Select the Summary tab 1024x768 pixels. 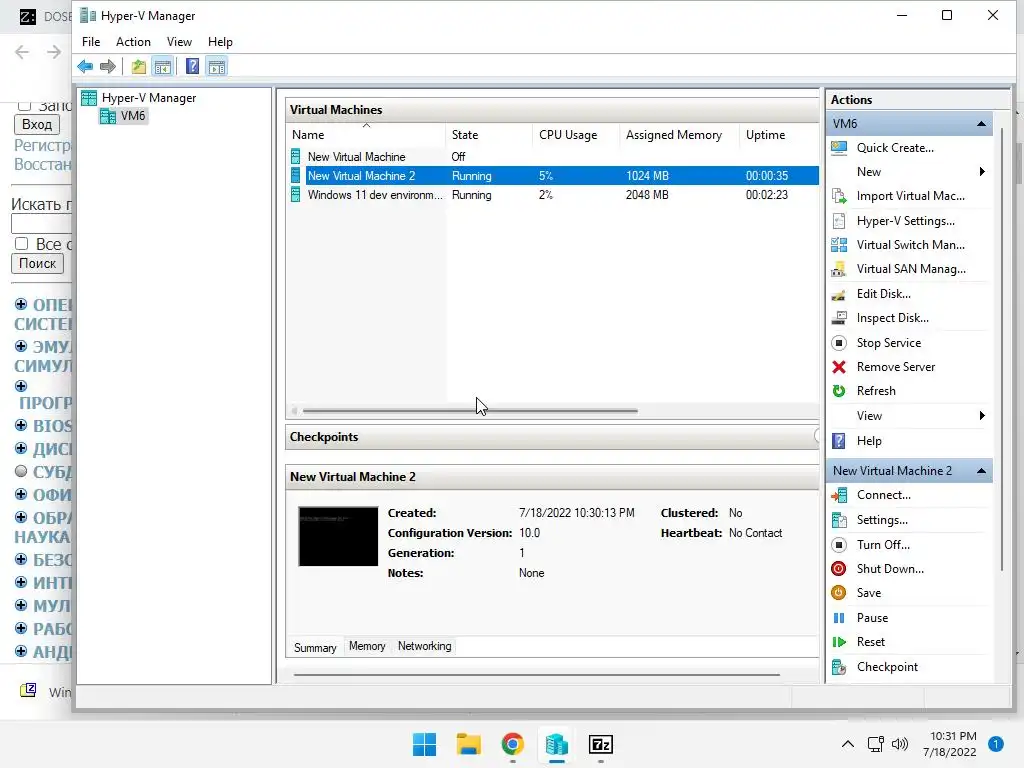[x=315, y=647]
